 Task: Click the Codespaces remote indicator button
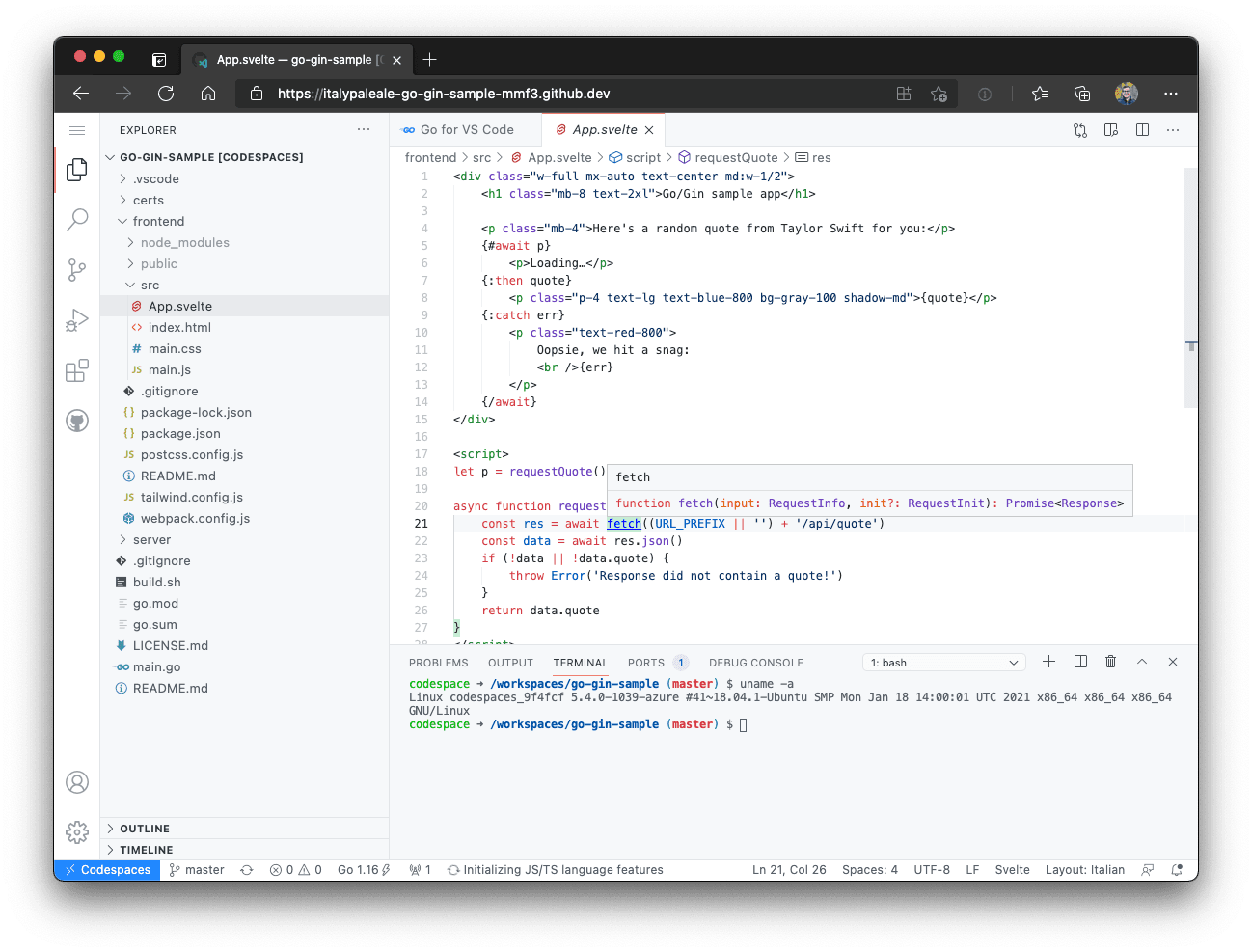point(108,870)
